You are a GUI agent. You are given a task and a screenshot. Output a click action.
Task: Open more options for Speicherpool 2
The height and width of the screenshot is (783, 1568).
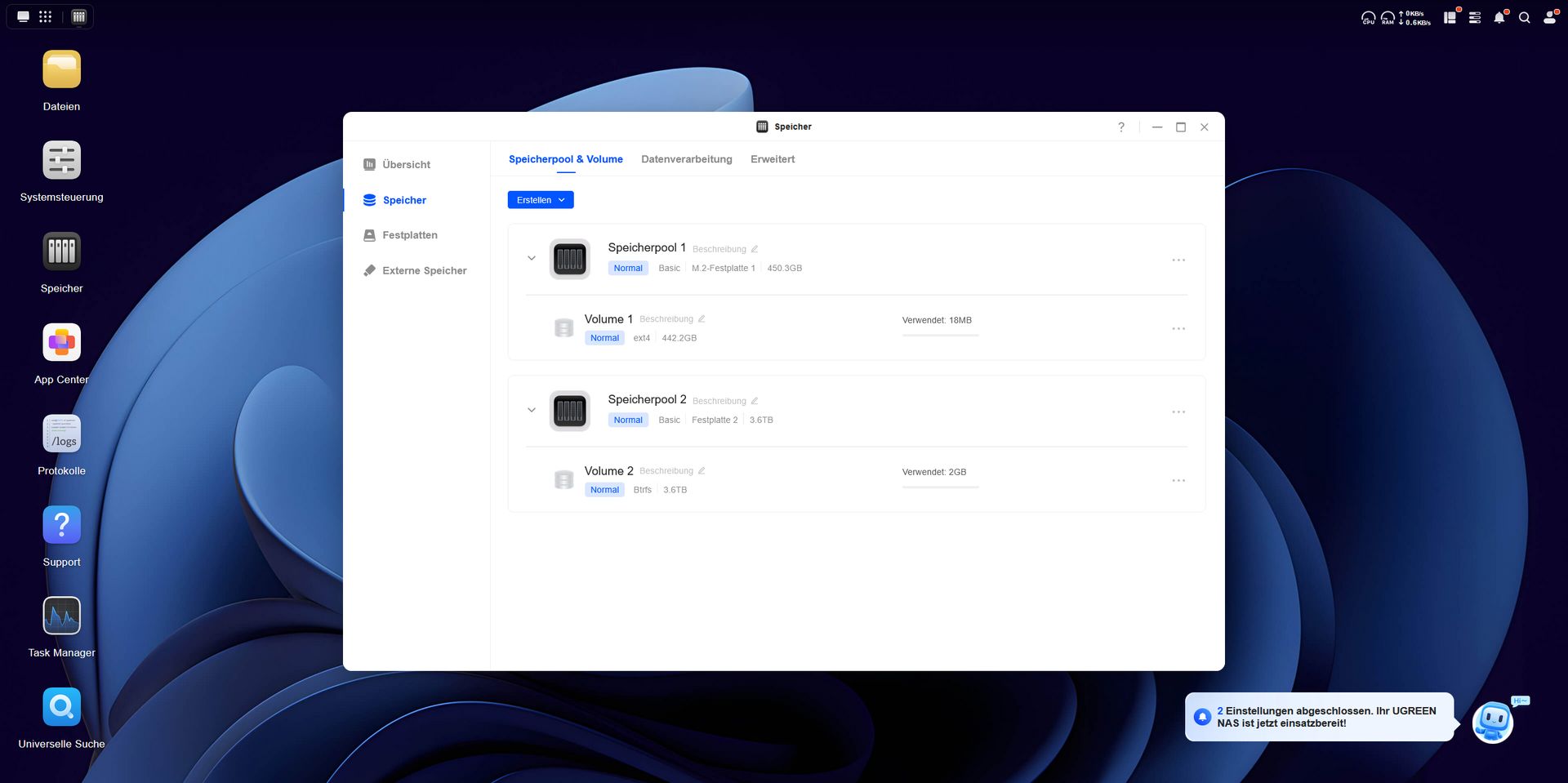click(1178, 412)
